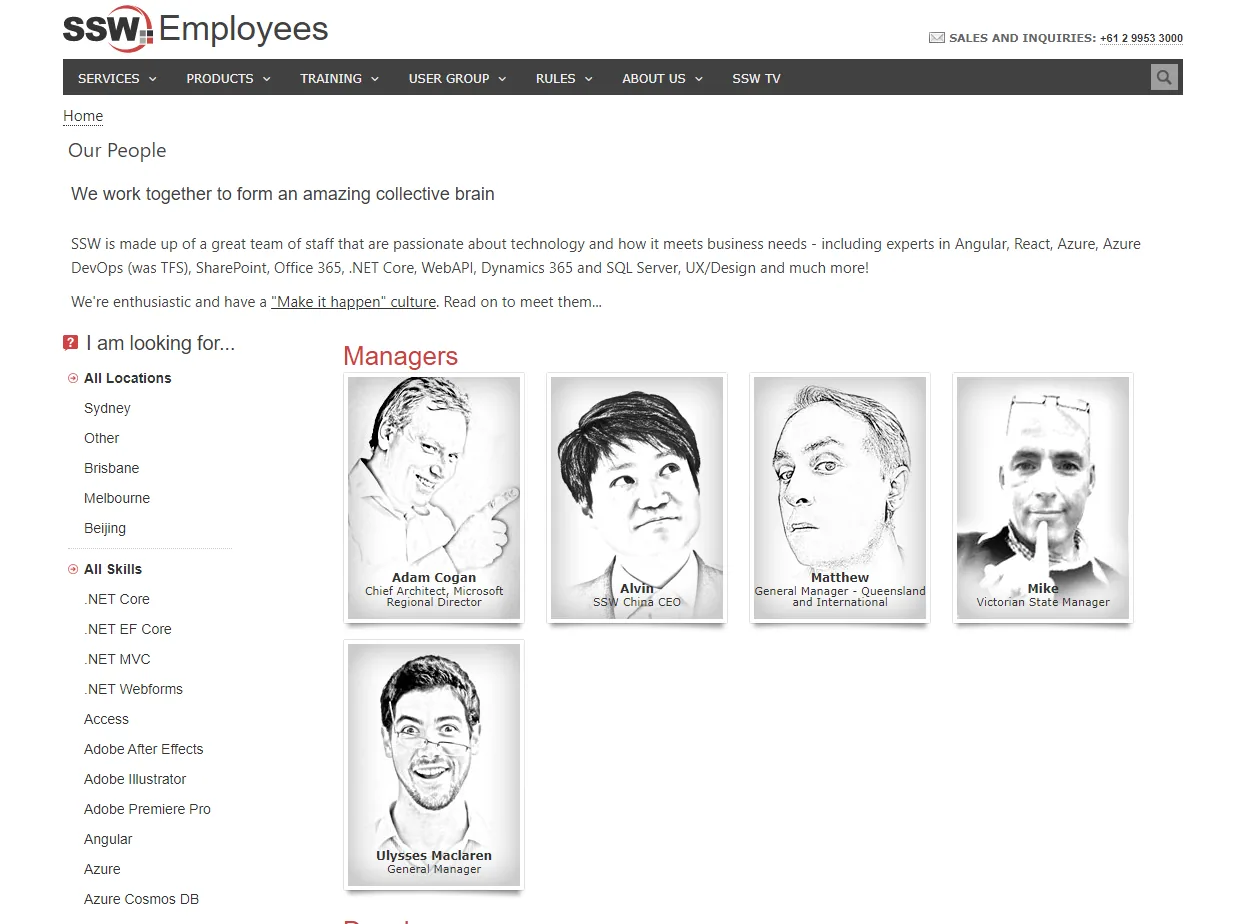Click the Our People heading
Viewport: 1246px width, 924px height.
[117, 151]
